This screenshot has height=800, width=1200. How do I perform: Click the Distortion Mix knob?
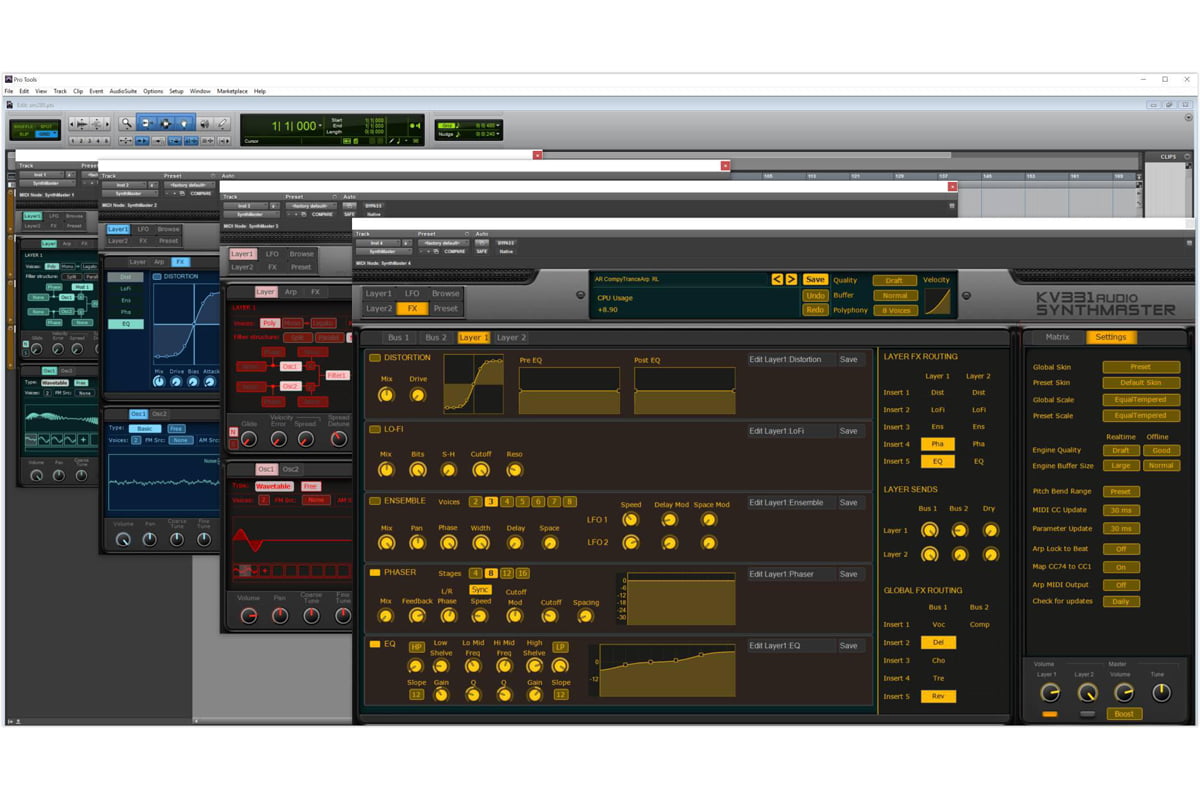(386, 395)
